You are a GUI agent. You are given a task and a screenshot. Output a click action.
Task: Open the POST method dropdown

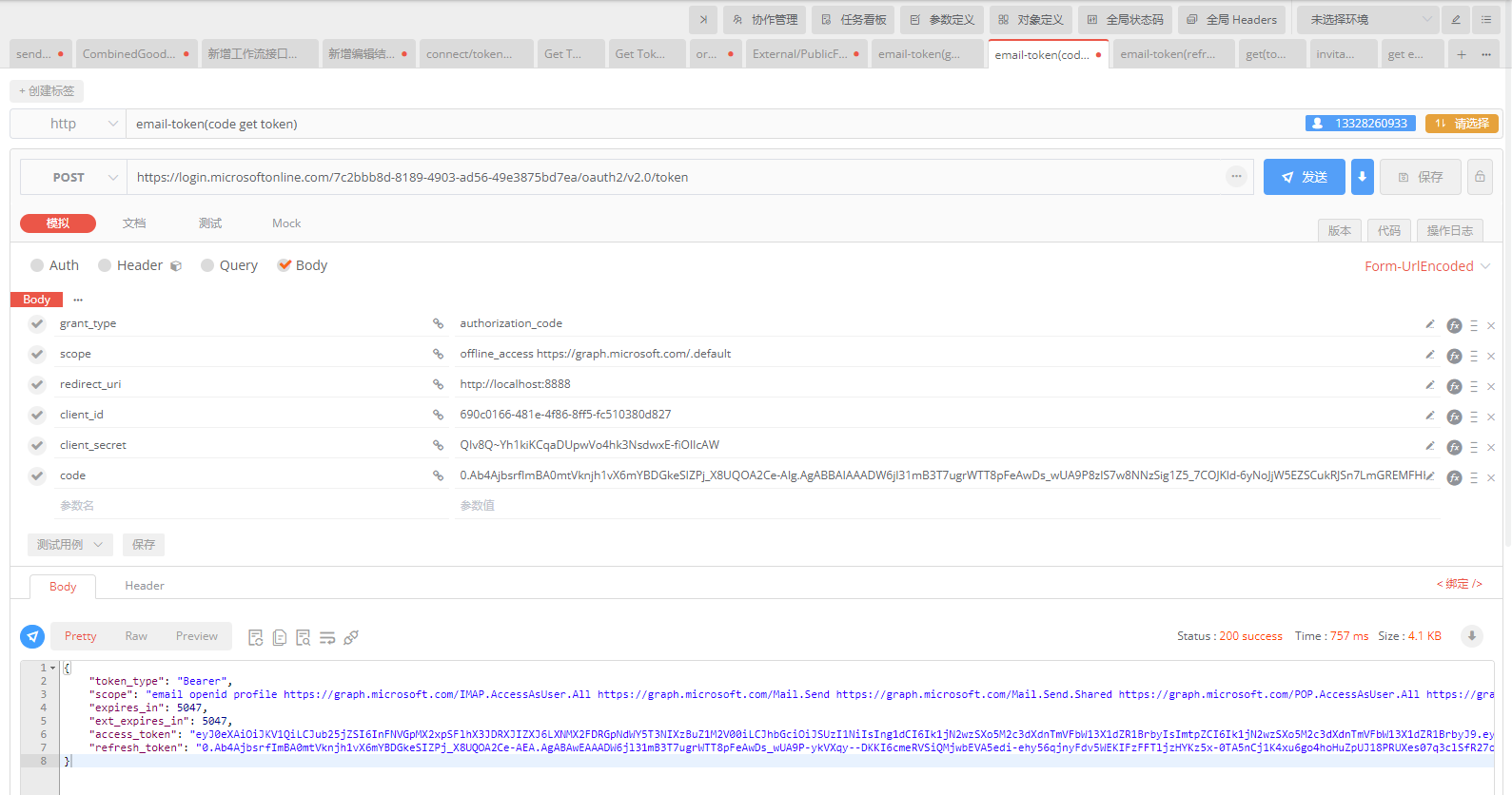[x=74, y=177]
